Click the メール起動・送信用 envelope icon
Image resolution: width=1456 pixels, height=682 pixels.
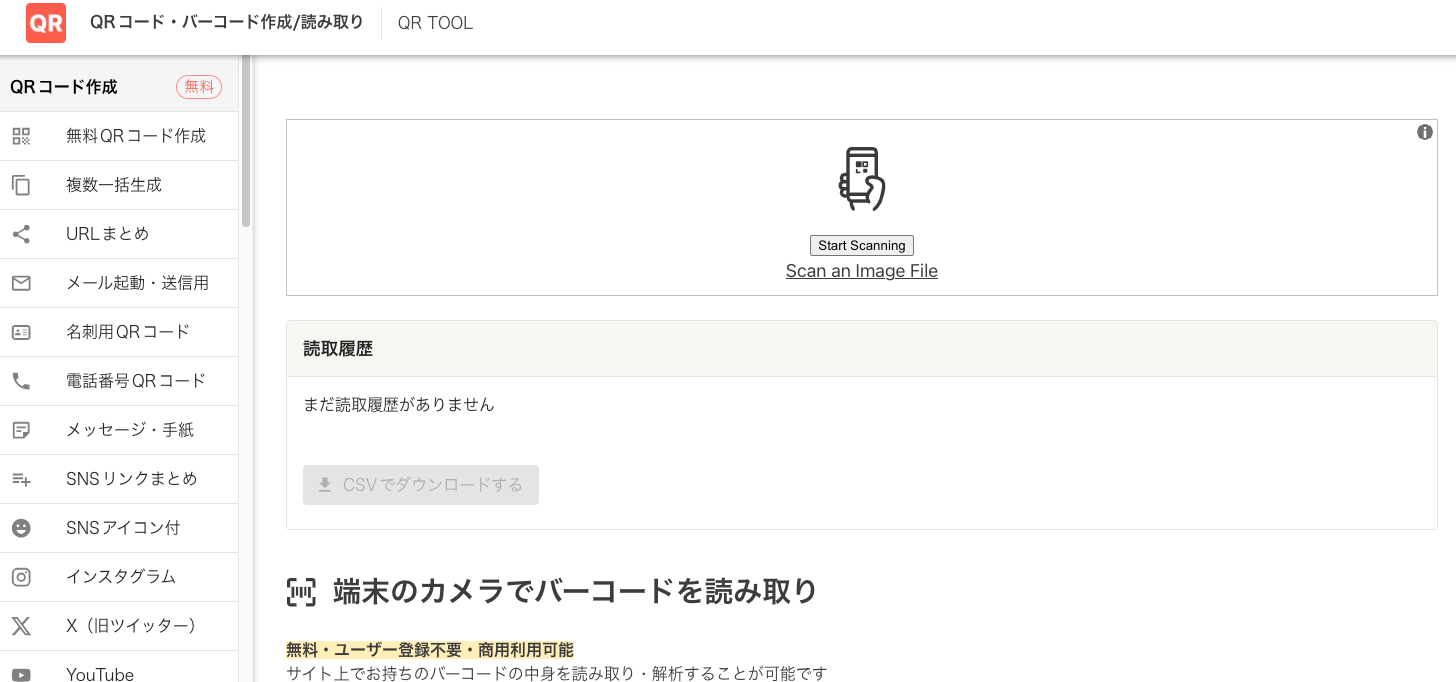point(21,283)
